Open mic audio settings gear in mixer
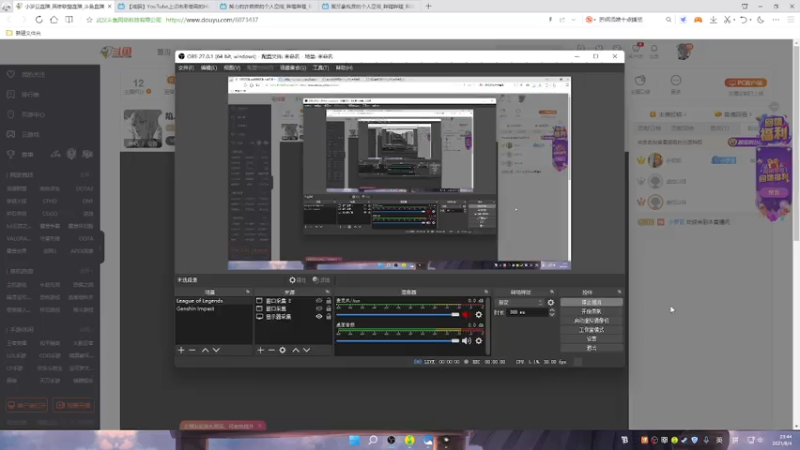The width and height of the screenshot is (800, 450). 479,314
